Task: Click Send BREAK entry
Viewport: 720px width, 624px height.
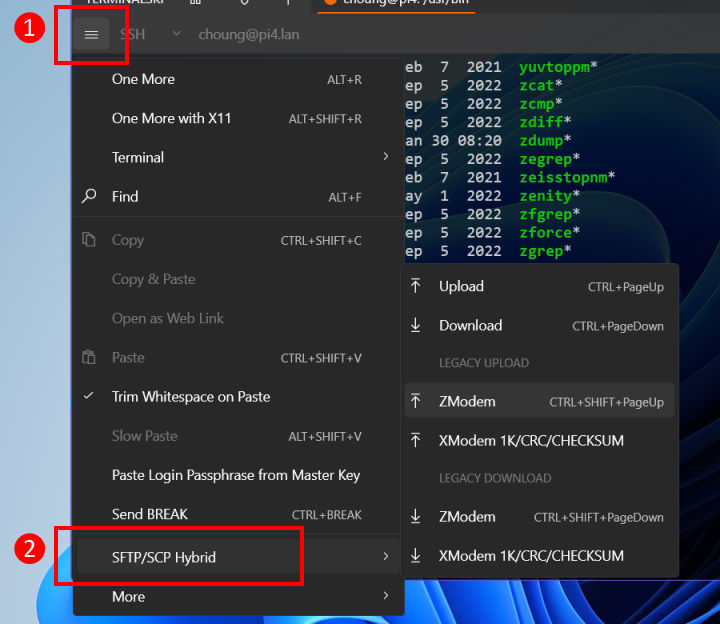Action: [x=238, y=514]
